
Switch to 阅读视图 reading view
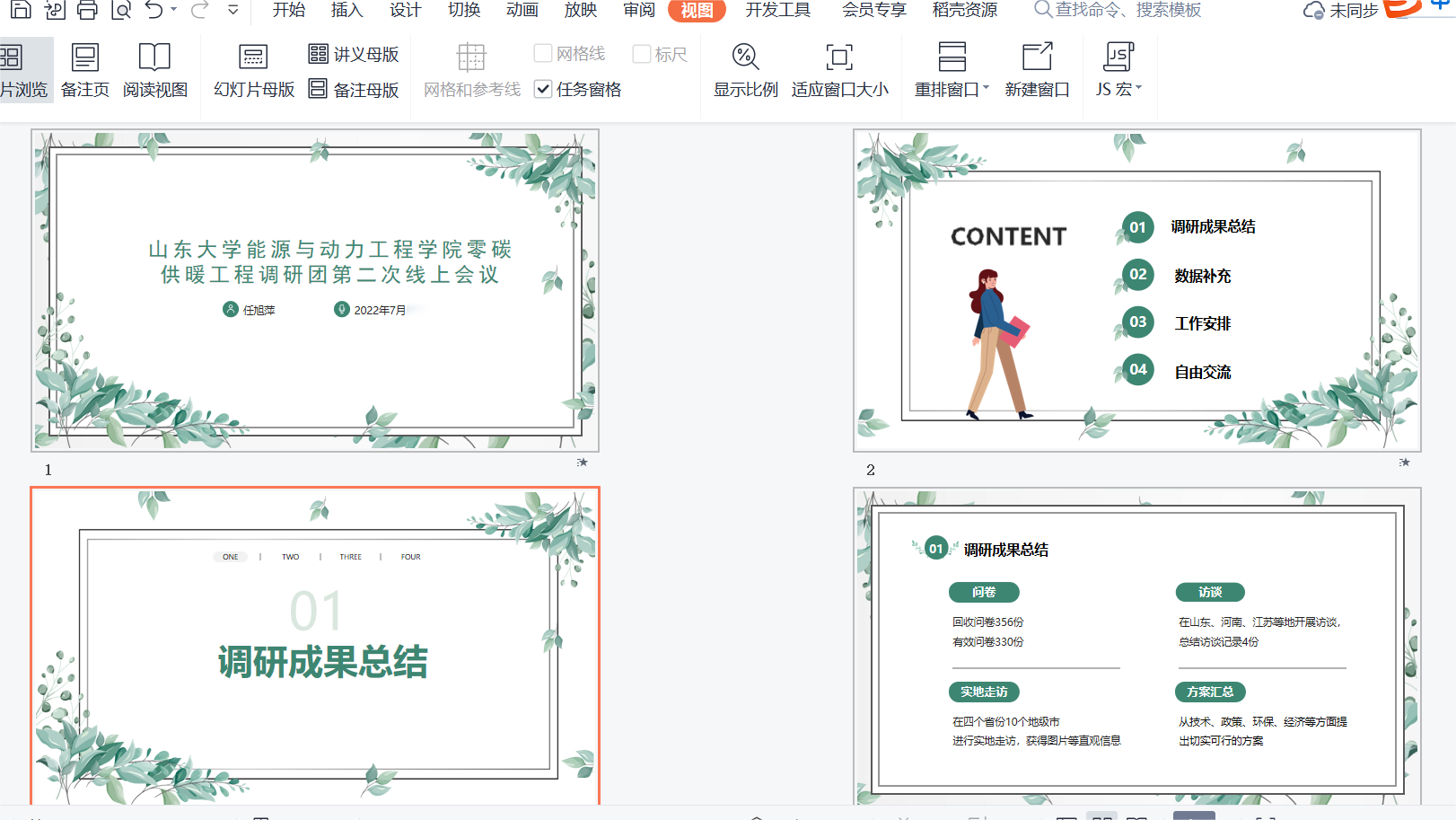click(155, 70)
